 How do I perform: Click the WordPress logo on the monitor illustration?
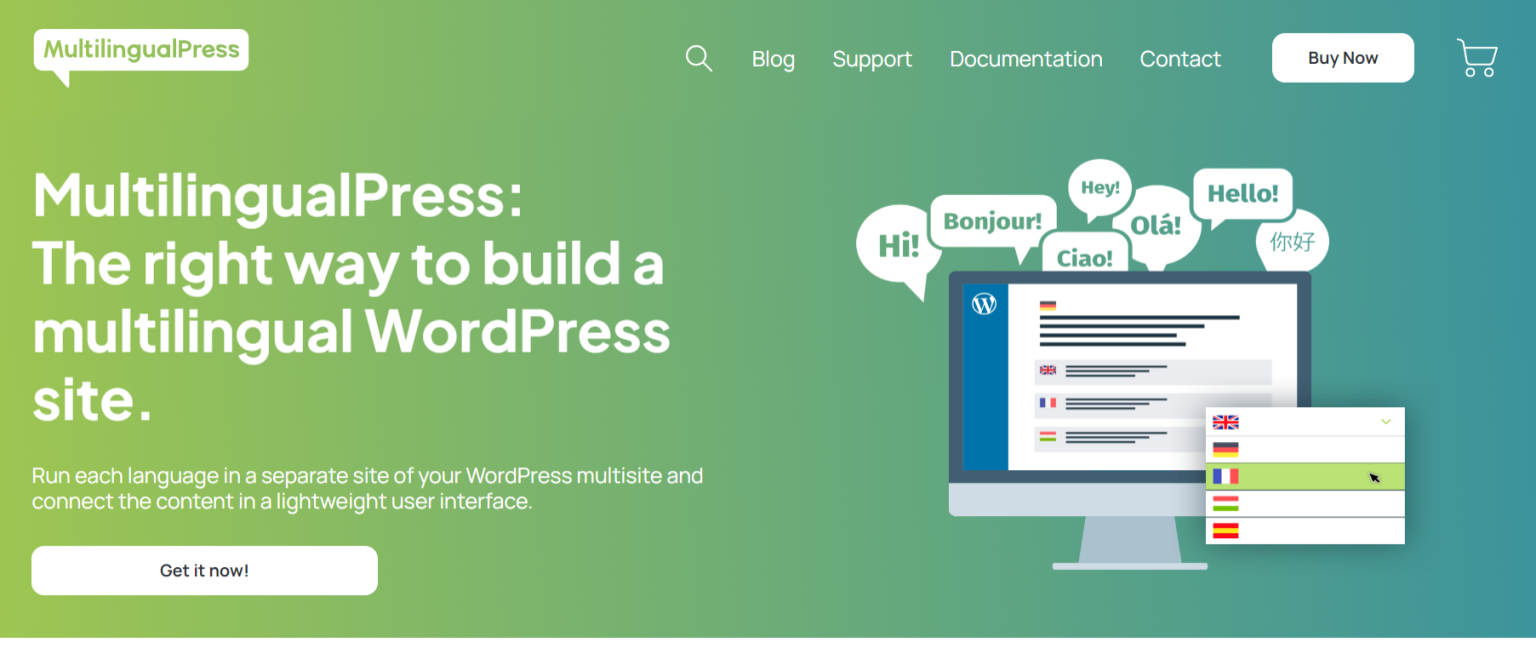986,303
